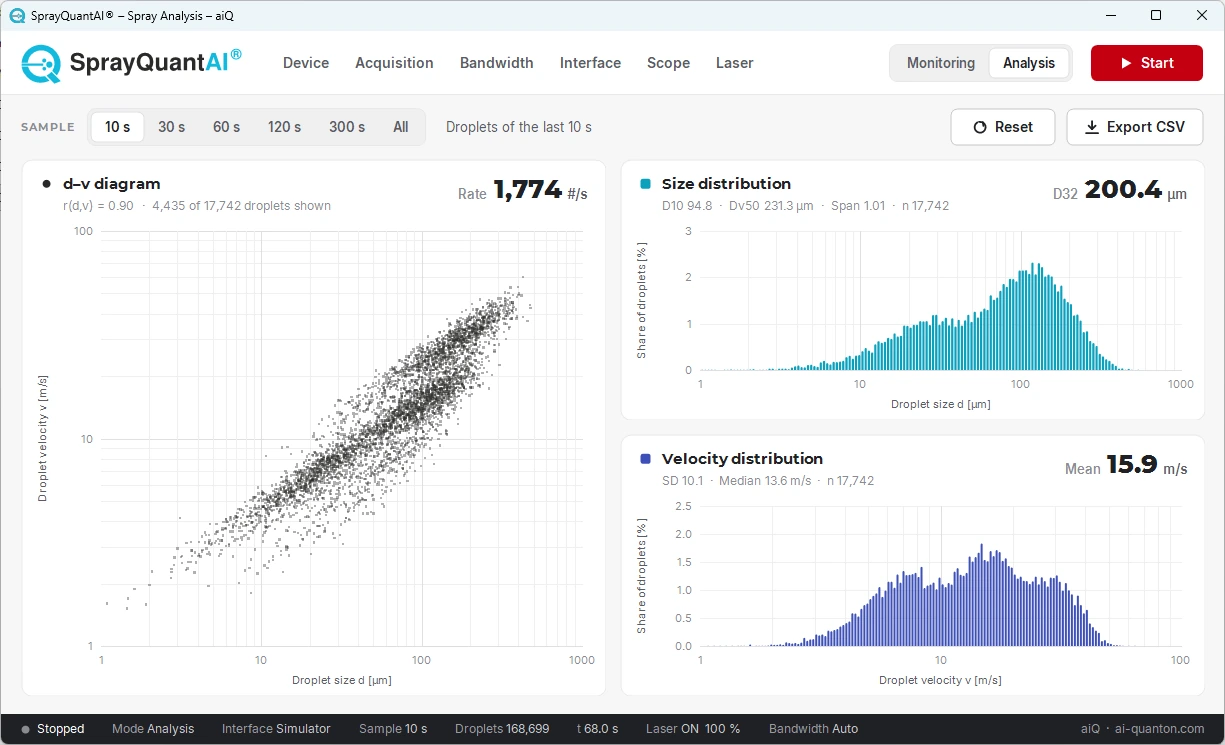The width and height of the screenshot is (1225, 745).
Task: Click the Size distribution histogram
Action: [940, 301]
